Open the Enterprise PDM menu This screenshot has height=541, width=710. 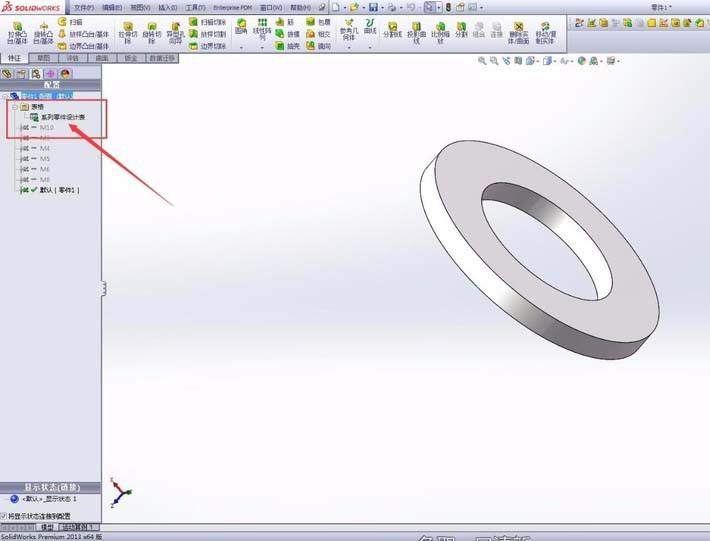click(232, 8)
